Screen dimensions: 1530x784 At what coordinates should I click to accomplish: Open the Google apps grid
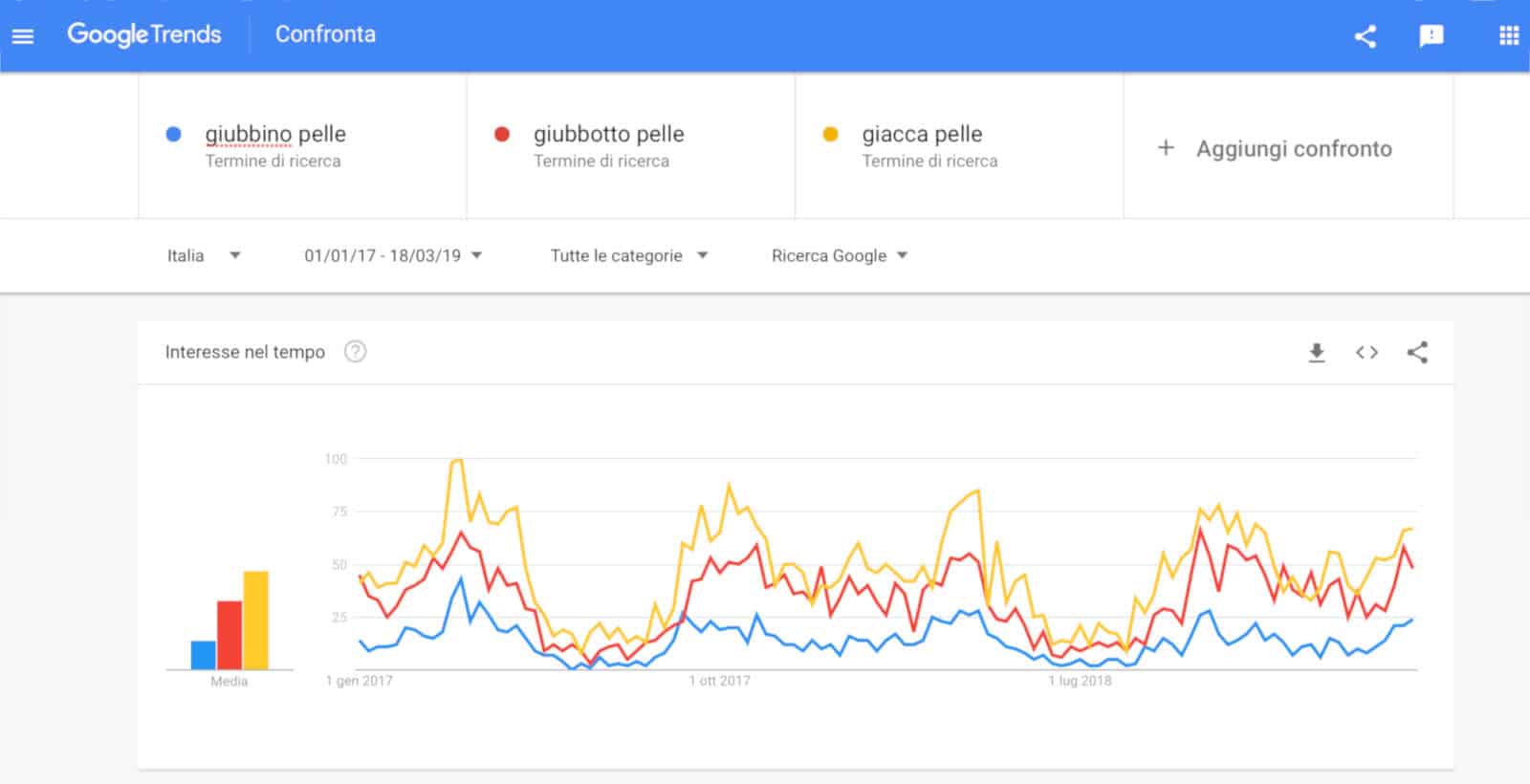1509,36
